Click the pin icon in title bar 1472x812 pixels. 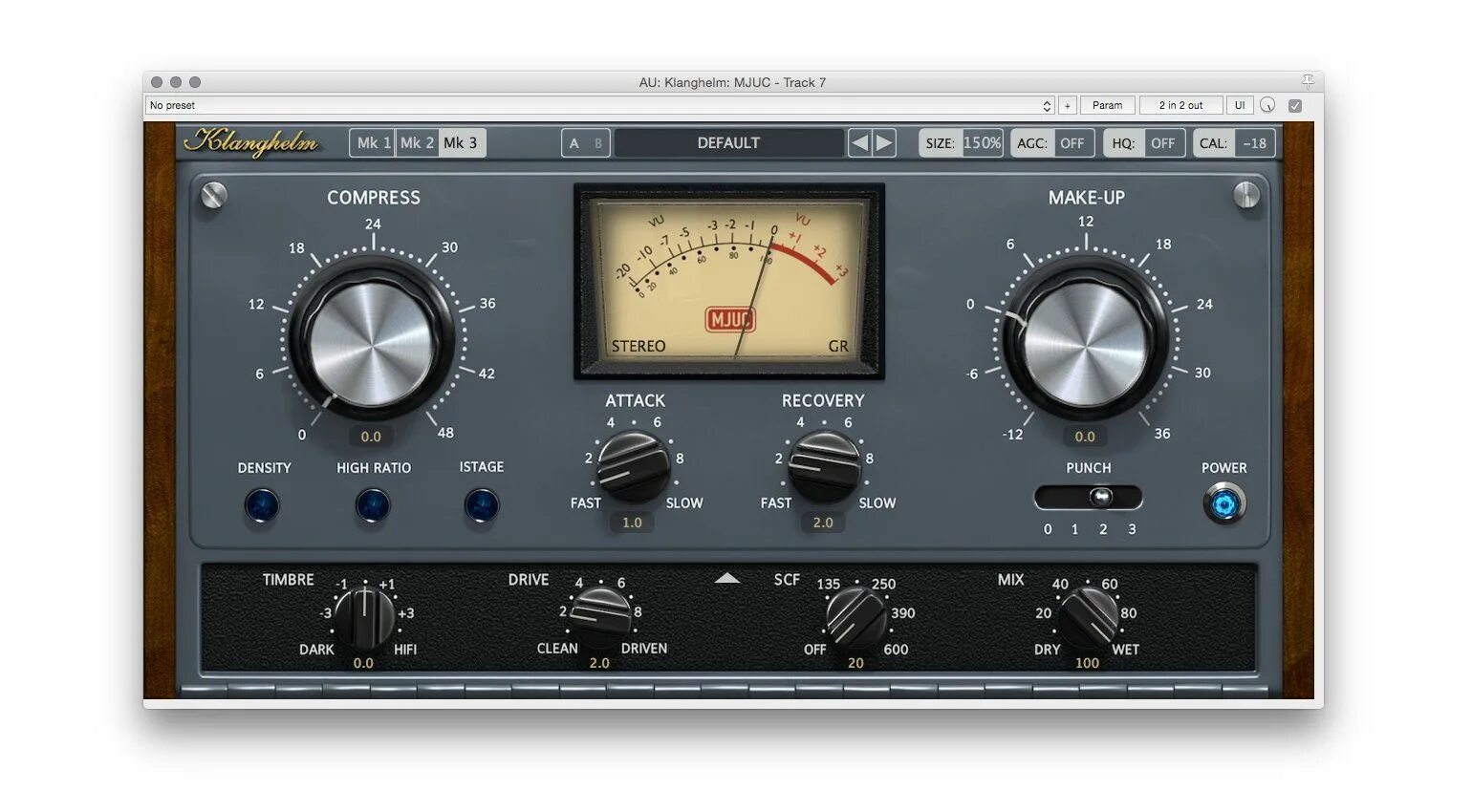(x=1307, y=81)
